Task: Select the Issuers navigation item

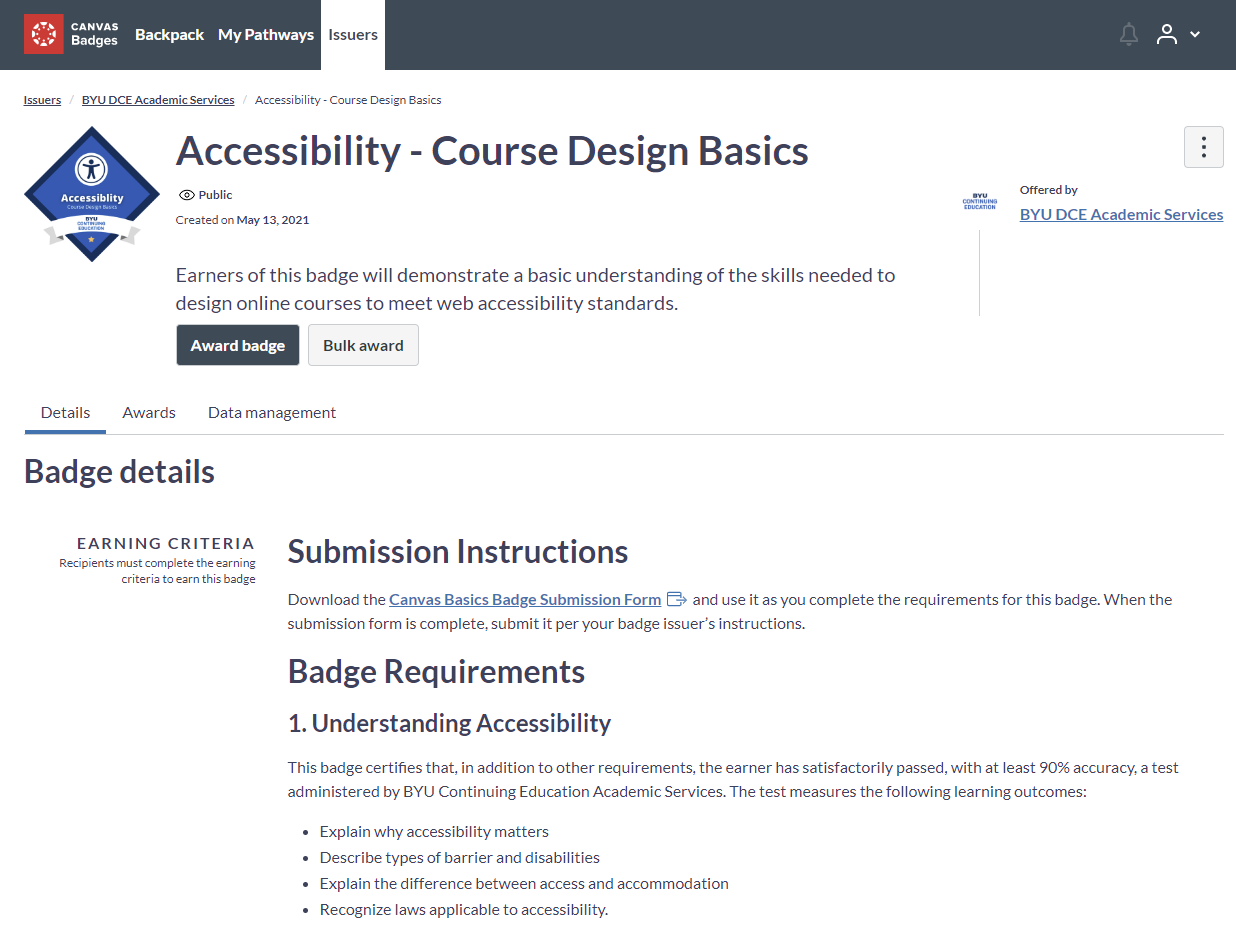Action: 353,34
